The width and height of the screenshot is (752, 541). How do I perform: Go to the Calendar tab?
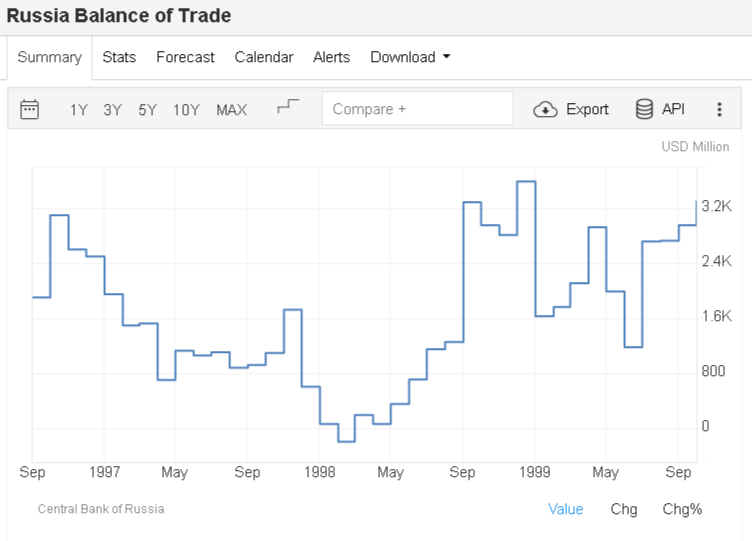(x=264, y=57)
